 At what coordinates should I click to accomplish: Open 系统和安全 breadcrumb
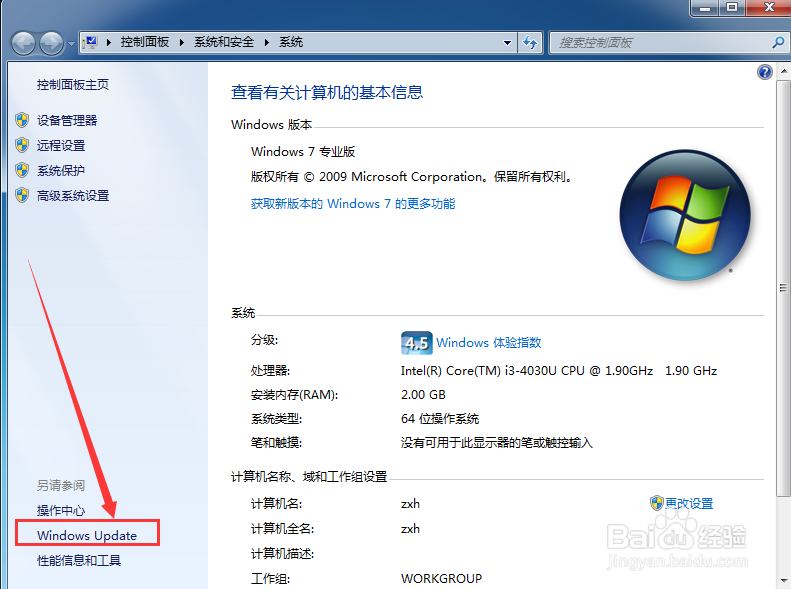[x=224, y=42]
